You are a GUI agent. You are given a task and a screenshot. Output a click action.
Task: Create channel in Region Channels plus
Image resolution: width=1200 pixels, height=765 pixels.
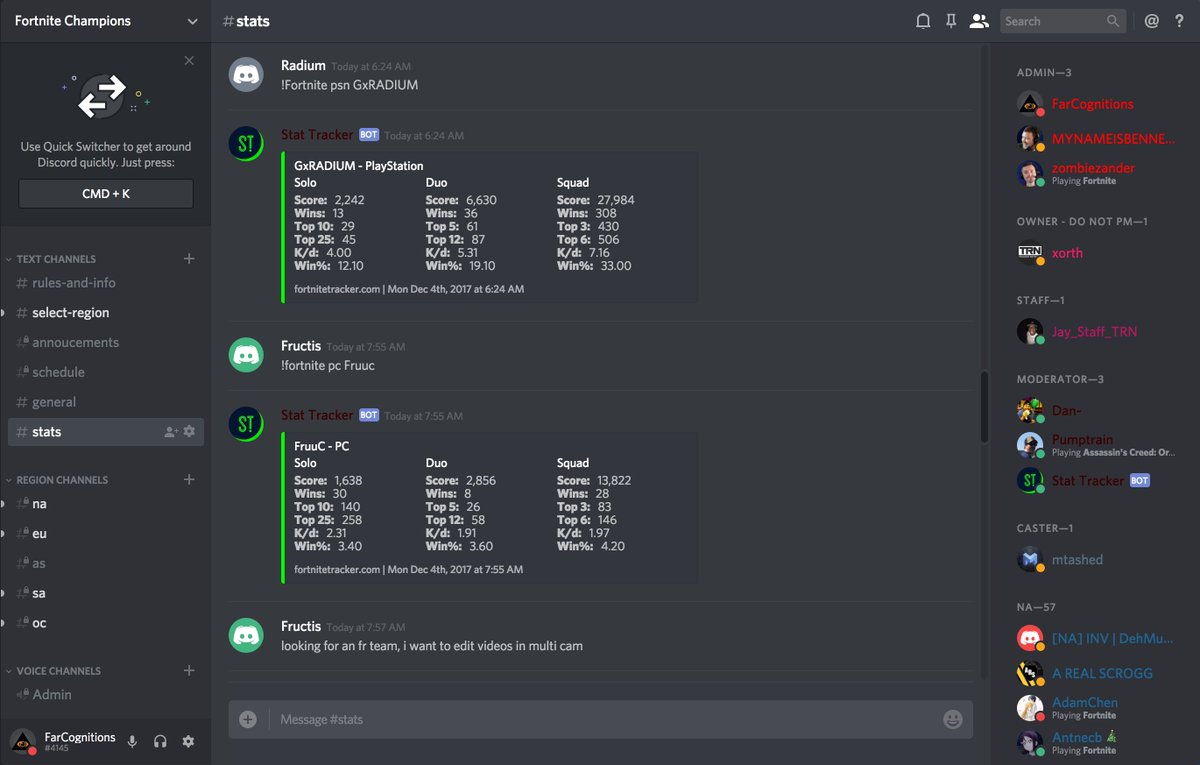[189, 480]
